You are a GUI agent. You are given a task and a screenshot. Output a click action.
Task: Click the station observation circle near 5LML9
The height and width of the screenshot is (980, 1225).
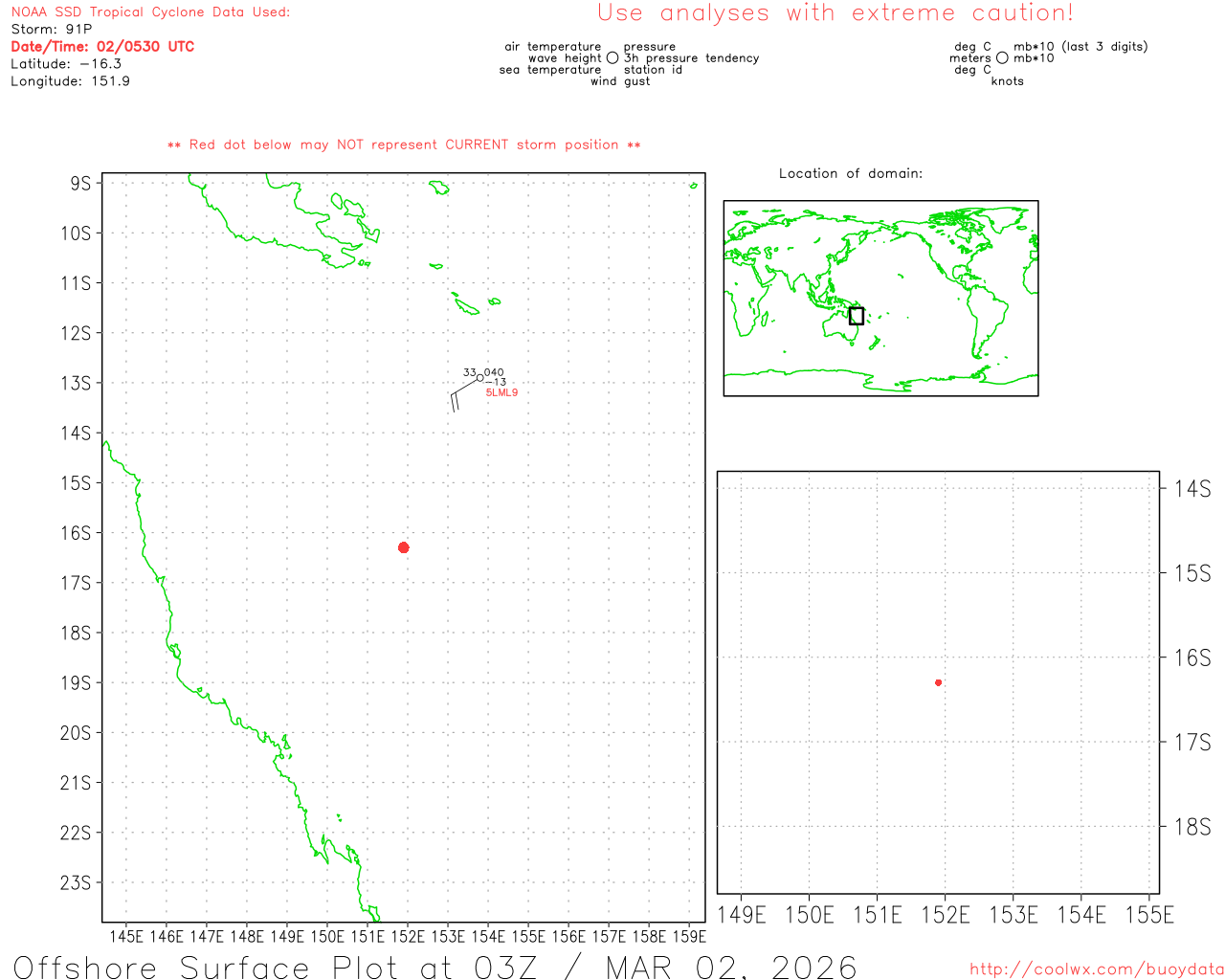479,378
